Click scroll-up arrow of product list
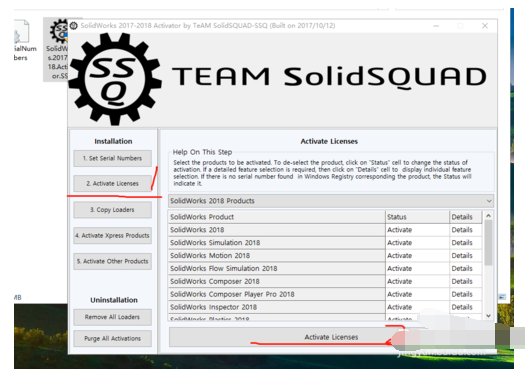This screenshot has height=369, width=529. 488,216
